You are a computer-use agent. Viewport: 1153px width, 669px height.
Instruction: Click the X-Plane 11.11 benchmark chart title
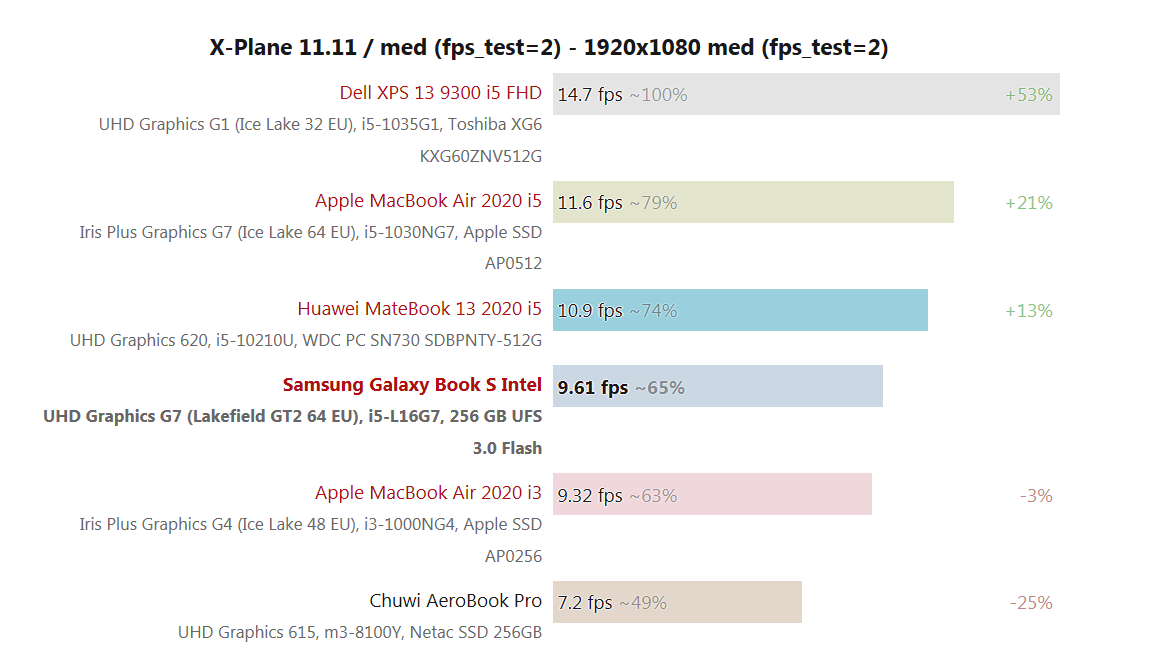click(x=549, y=47)
